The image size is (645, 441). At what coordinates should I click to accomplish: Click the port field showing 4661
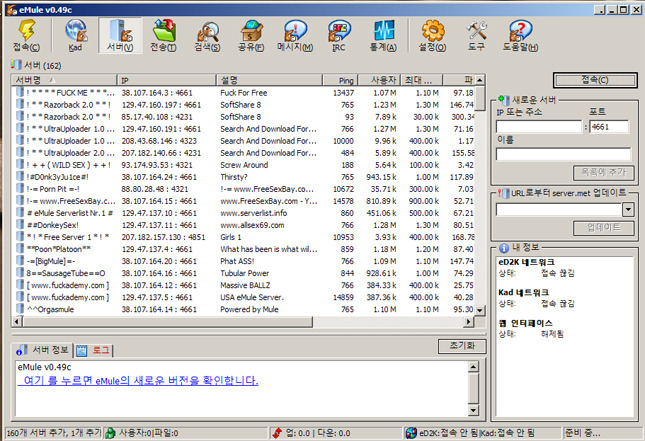tap(609, 127)
